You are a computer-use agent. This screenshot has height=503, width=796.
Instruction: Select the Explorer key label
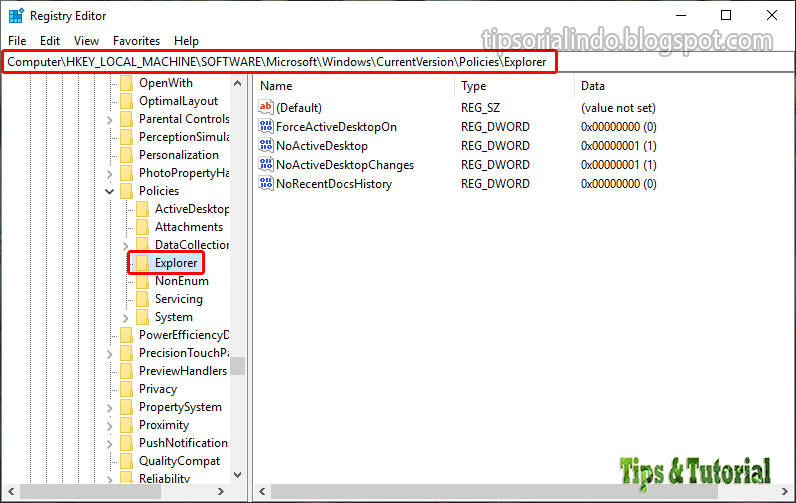(176, 263)
